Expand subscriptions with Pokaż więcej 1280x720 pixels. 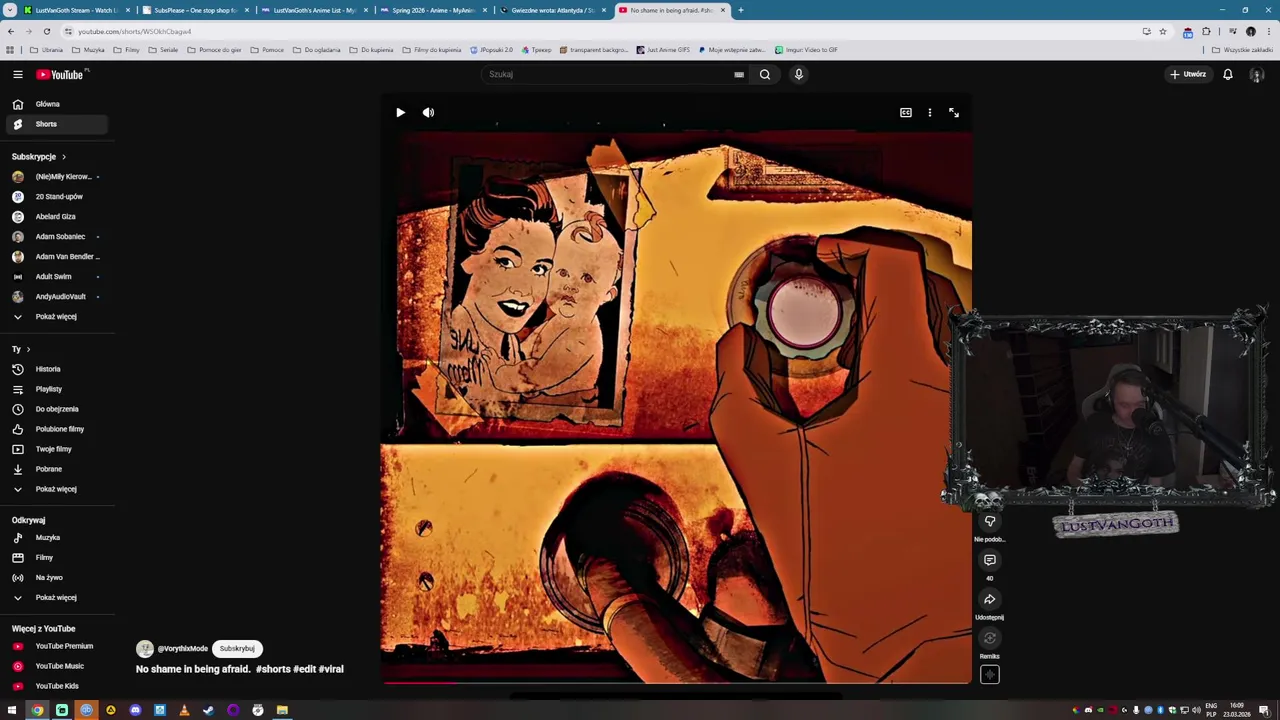click(57, 317)
